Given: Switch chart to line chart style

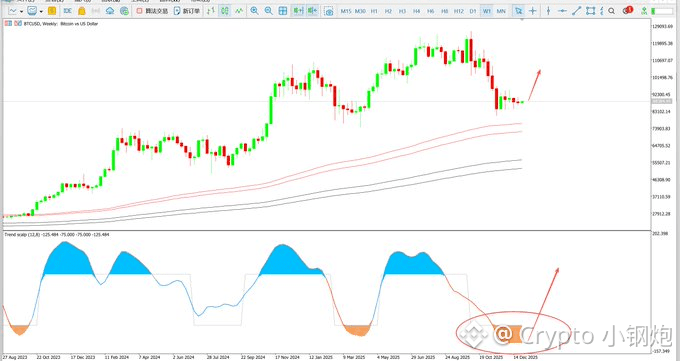Looking at the screenshot, I should coord(239,11).
